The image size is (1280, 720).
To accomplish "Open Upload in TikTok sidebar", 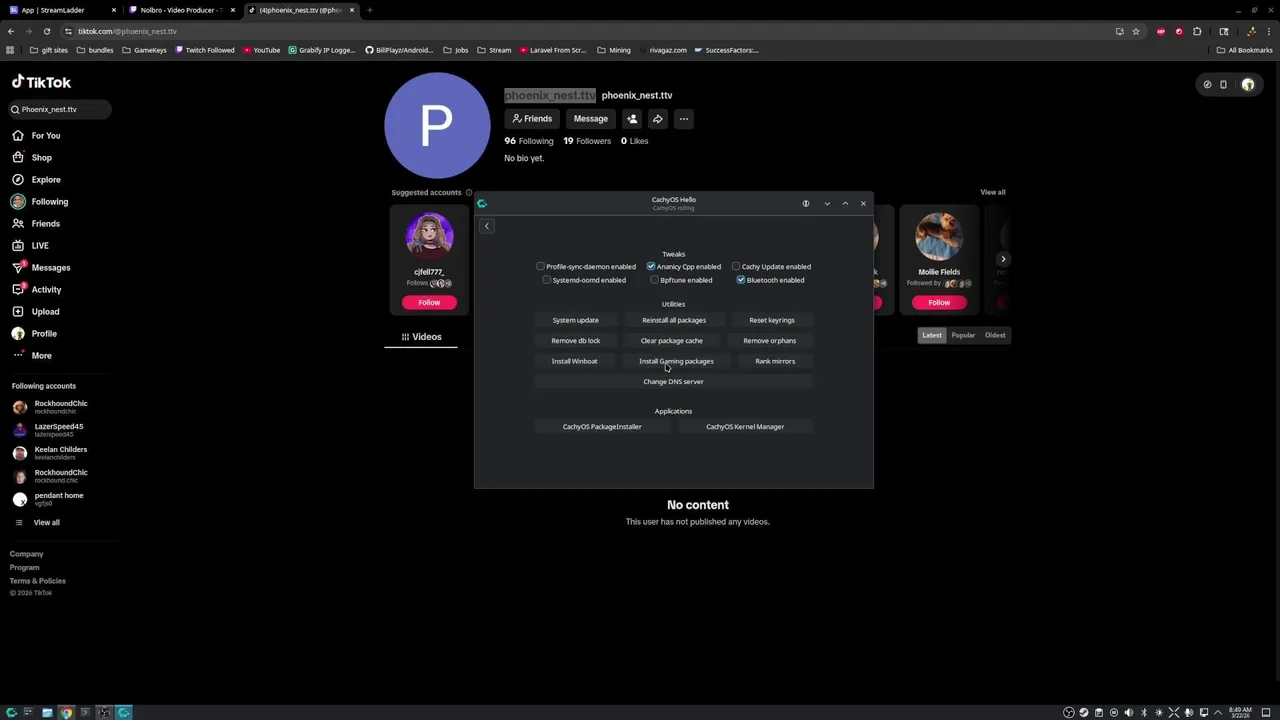I will coord(36,311).
